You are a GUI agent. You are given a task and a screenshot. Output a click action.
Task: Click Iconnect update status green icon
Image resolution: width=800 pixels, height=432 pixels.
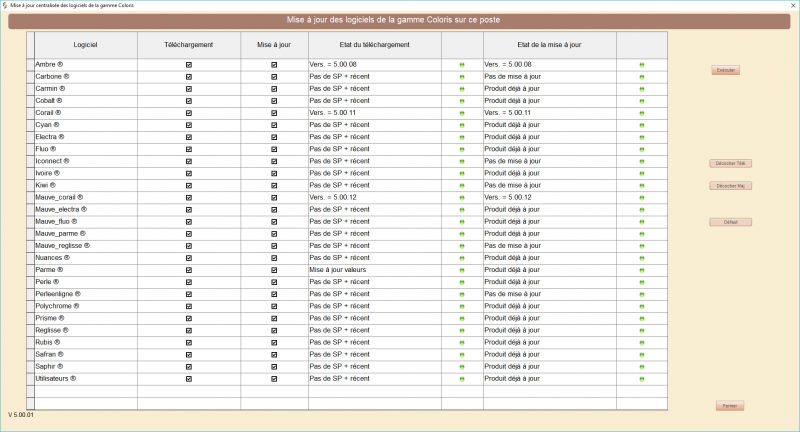pos(641,161)
